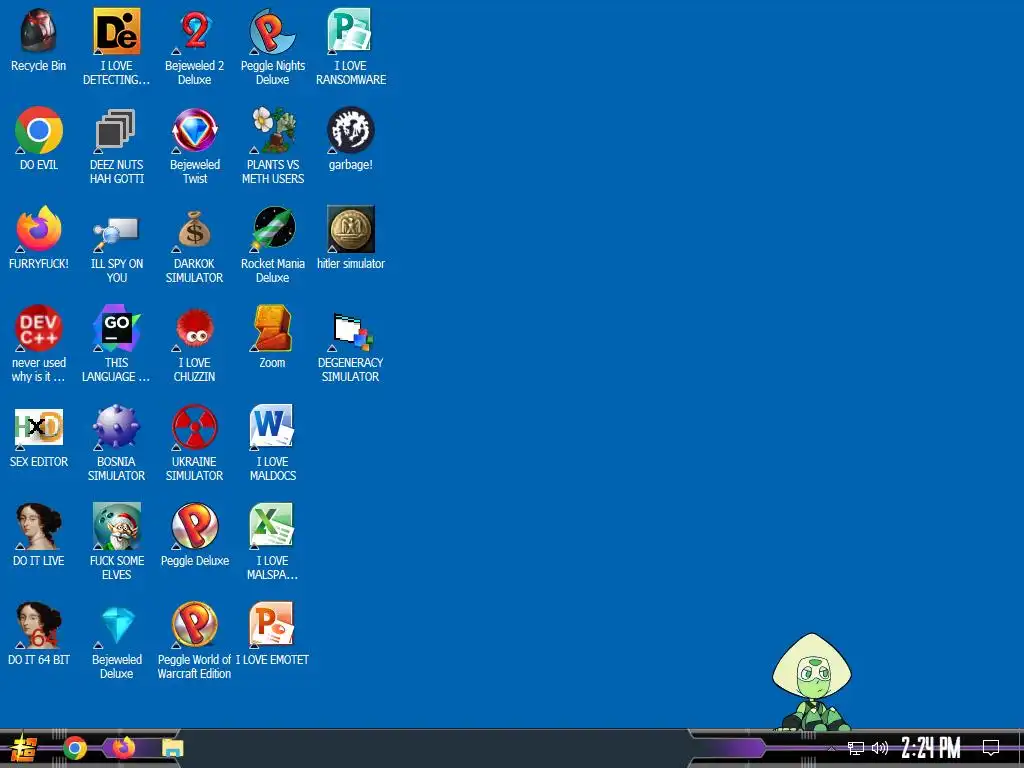This screenshot has height=768, width=1024.
Task: Open the 'I LOVE EMOTET' PowerPoint icon
Action: 273,626
